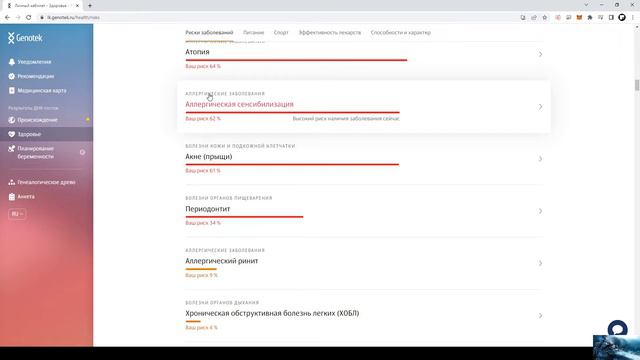Click the Происхождение globe icon
640x360 pixels.
[x=11, y=120]
